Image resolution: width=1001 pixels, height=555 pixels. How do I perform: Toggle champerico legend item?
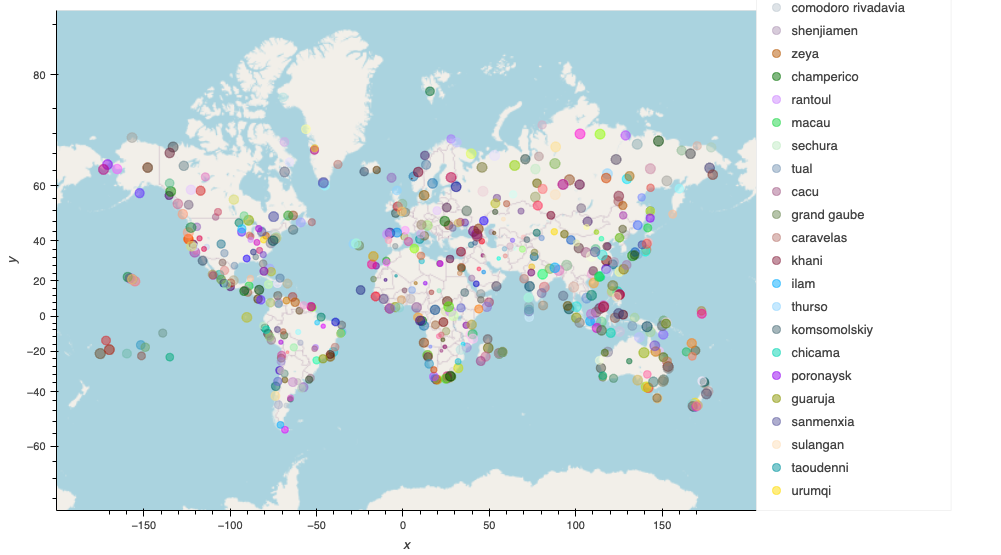coord(815,77)
